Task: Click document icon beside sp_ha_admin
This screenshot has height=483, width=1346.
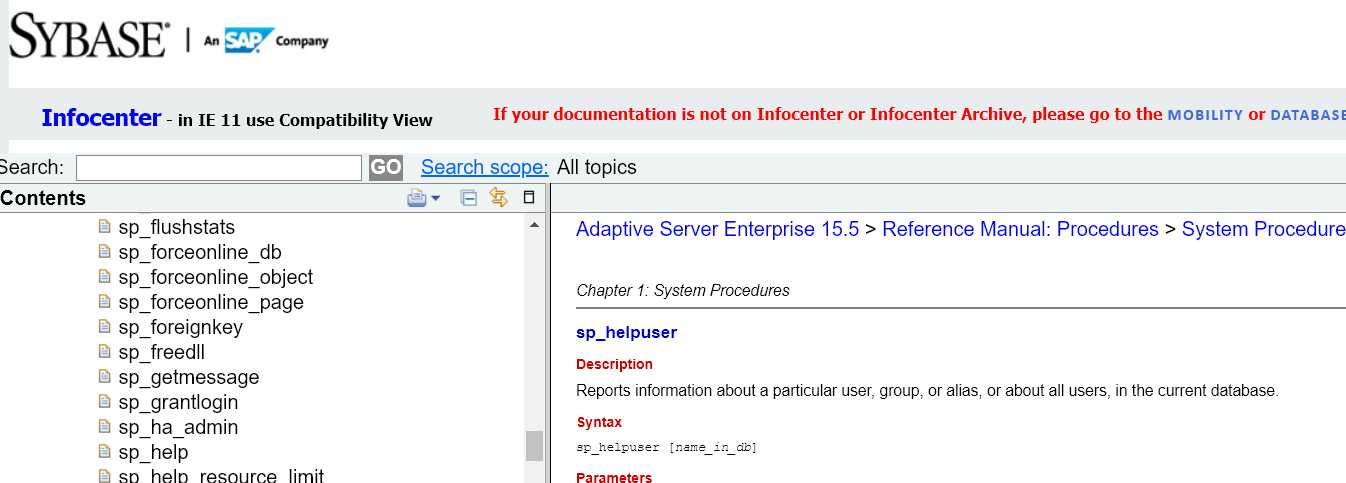Action: coord(105,427)
